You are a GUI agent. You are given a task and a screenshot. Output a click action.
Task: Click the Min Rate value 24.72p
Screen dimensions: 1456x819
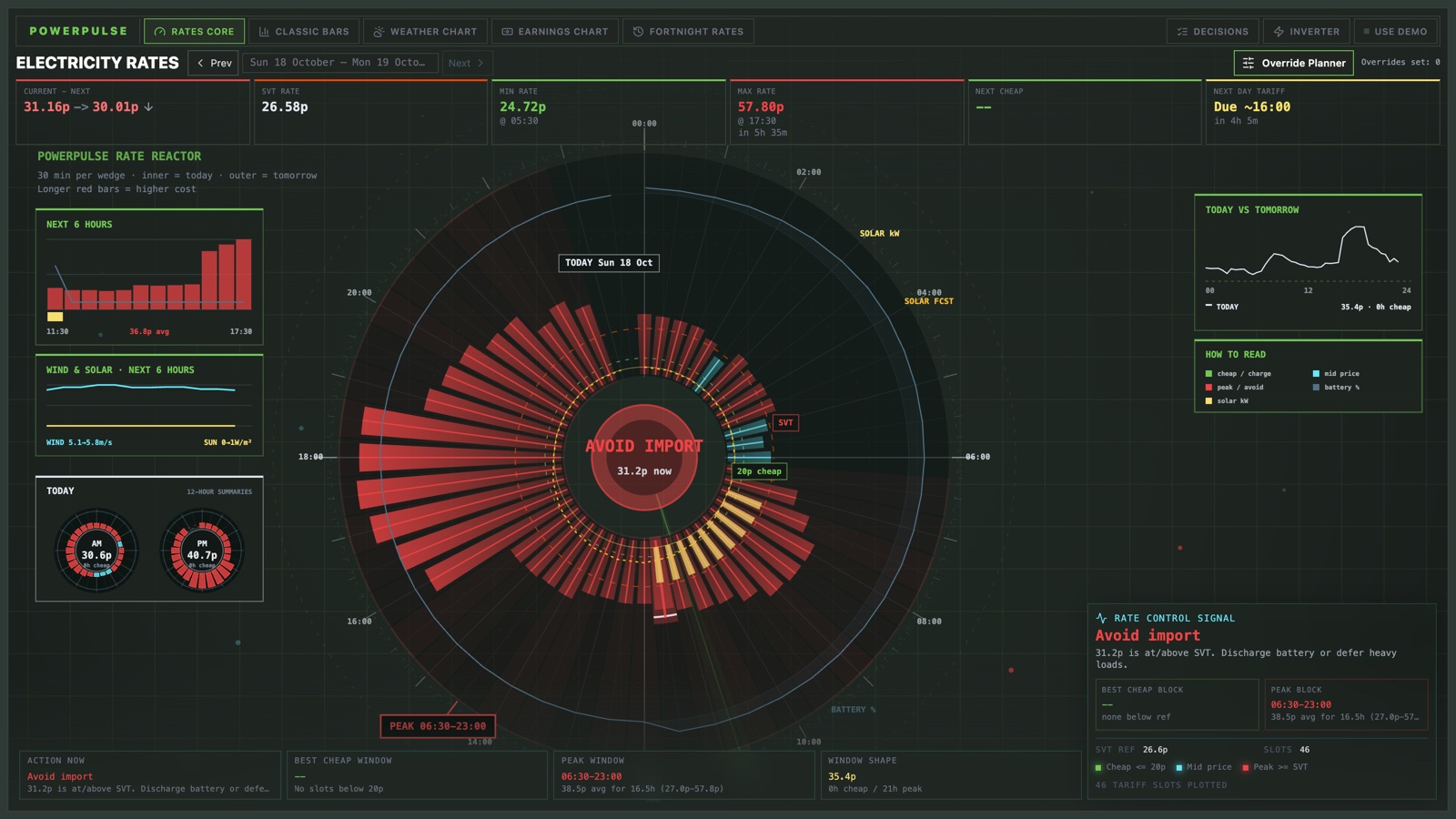[x=522, y=106]
